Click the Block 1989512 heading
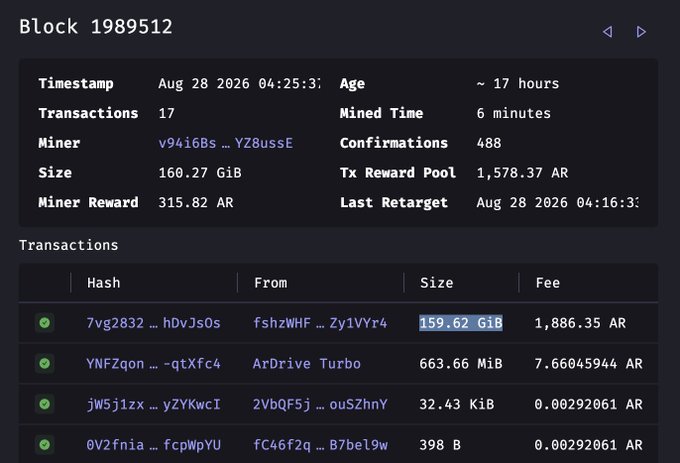 pos(96,26)
